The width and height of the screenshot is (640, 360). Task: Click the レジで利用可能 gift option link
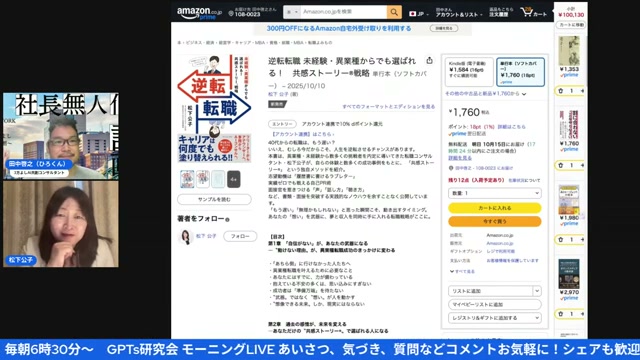(500, 251)
